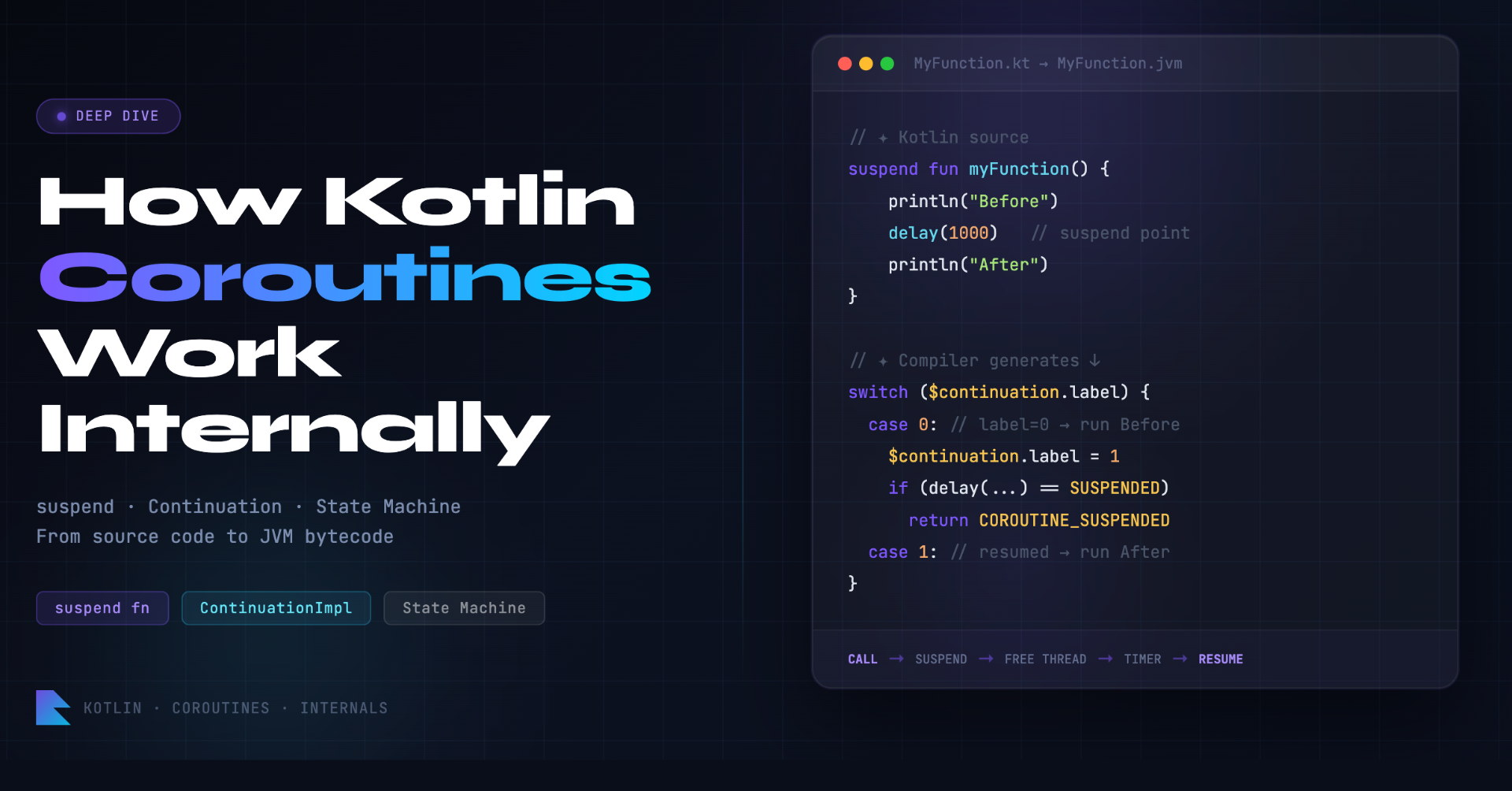Click the '// Kotlin source' comment

[939, 138]
